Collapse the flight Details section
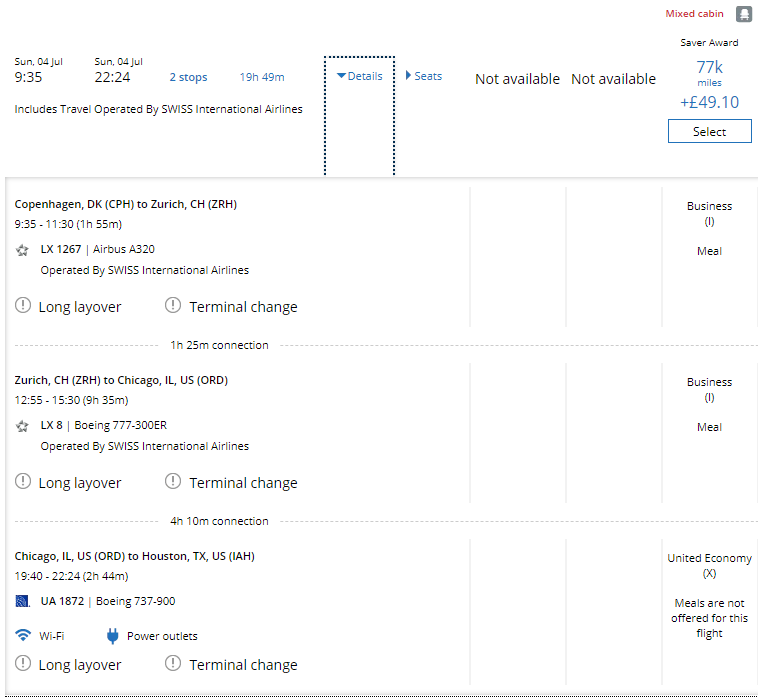The height and width of the screenshot is (700, 758). coord(359,76)
